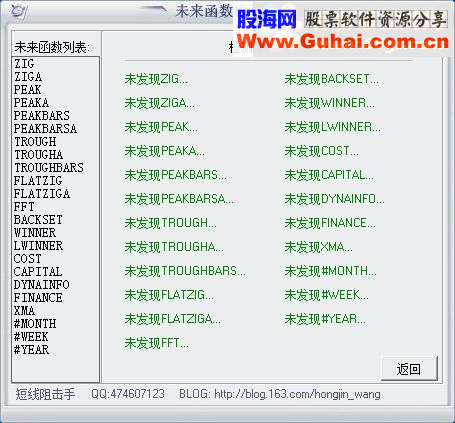Select #MONTH in the list
This screenshot has width=455, height=423.
point(35,324)
